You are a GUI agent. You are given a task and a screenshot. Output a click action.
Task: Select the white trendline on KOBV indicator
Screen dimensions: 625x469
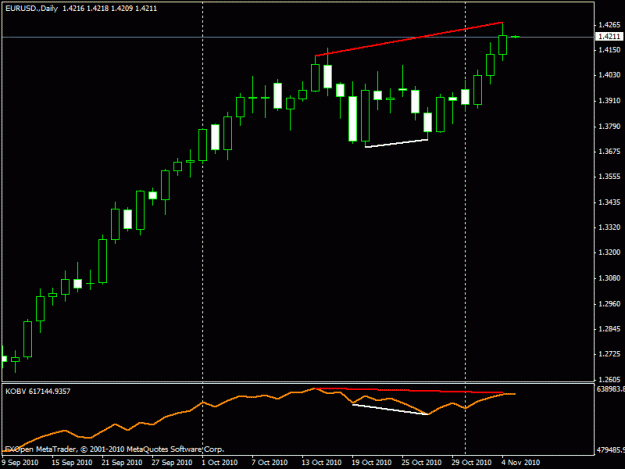[391, 410]
